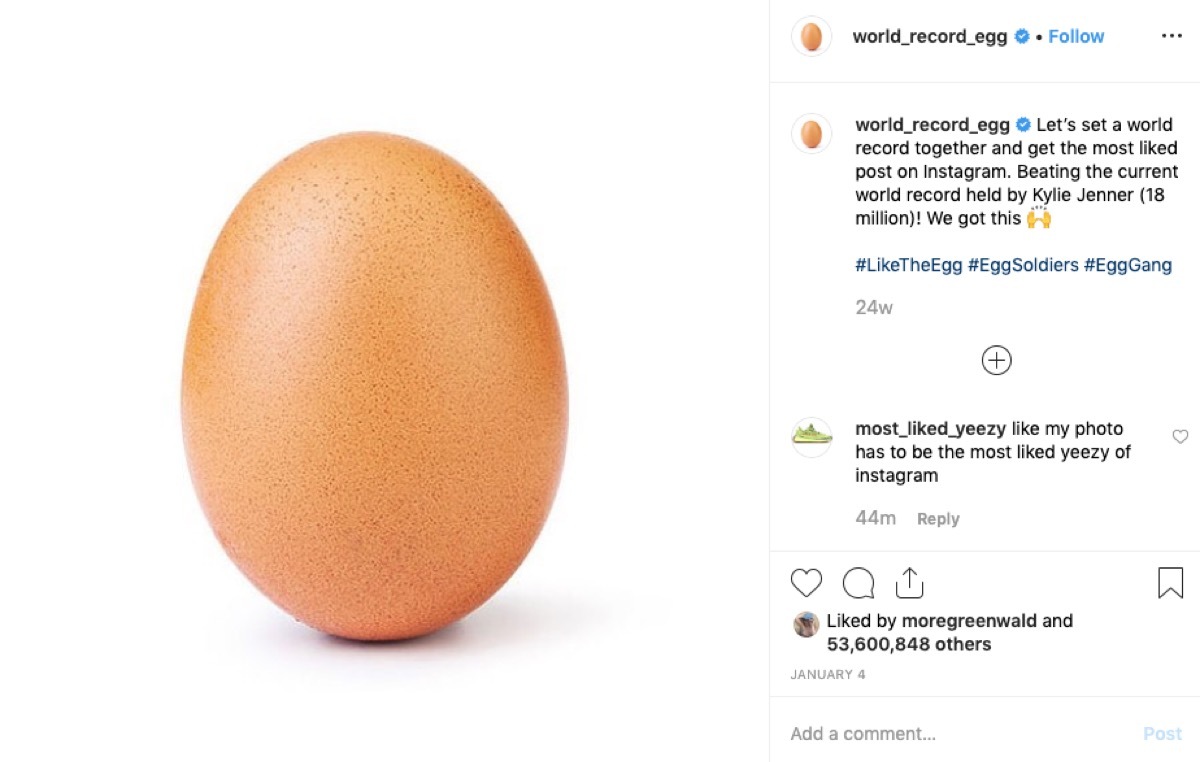The image size is (1200, 762).
Task: Unlike the post by toggling the heart
Action: [x=807, y=582]
